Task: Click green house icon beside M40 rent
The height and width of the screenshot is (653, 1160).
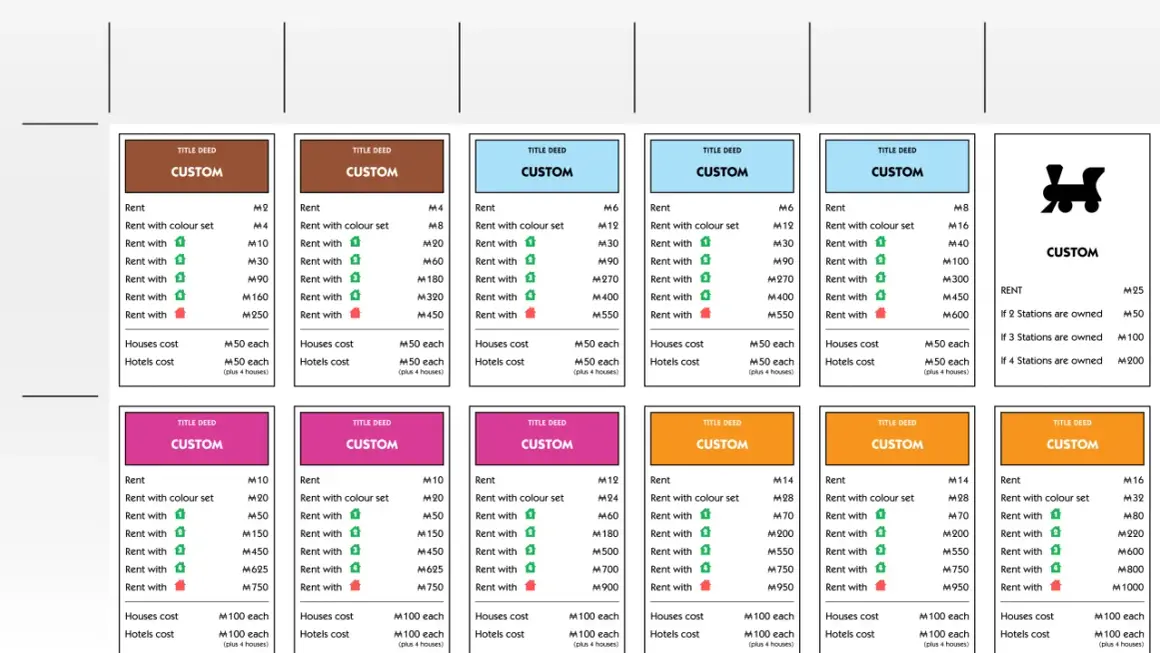Action: click(x=880, y=243)
